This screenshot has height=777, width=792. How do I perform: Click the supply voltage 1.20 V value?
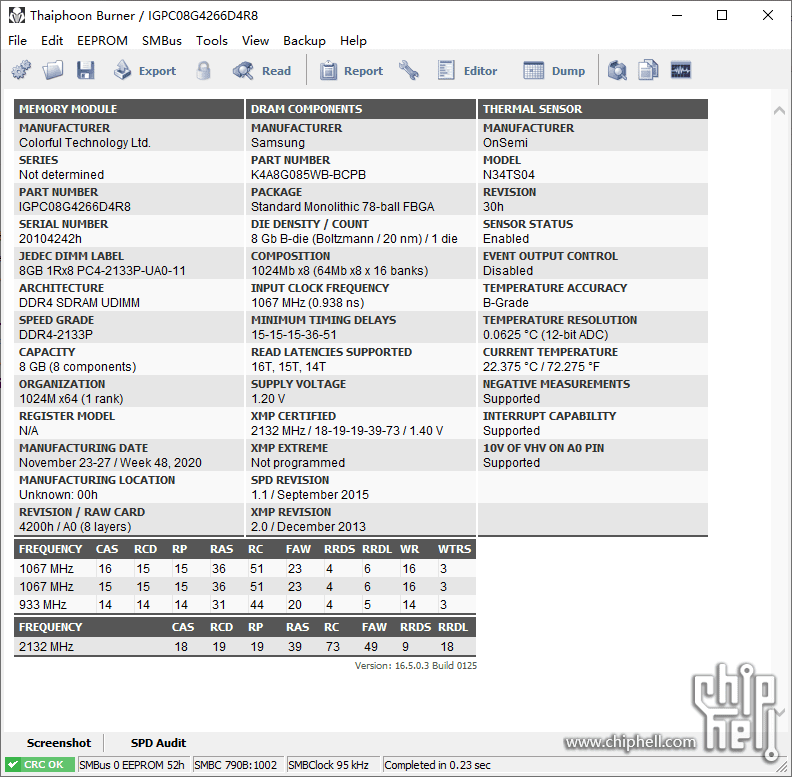pyautogui.click(x=268, y=399)
